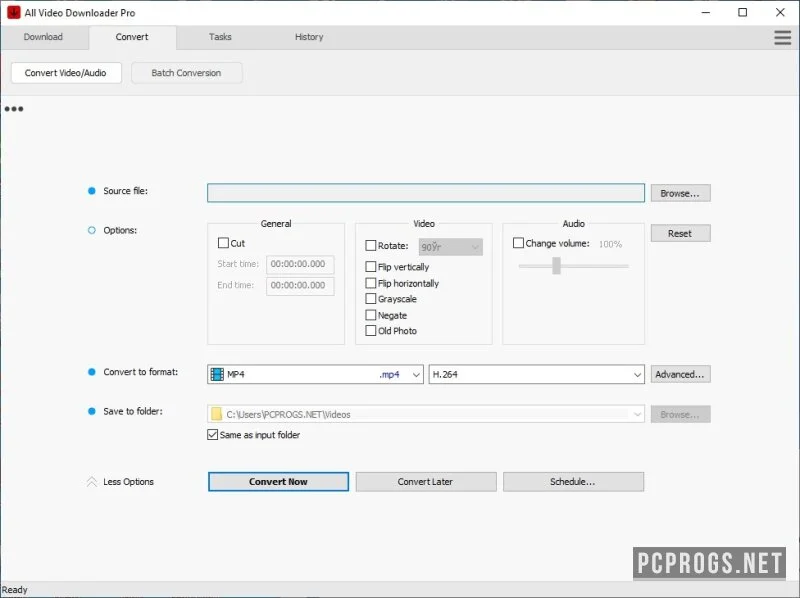Enable the Old Photo effect
The height and width of the screenshot is (598, 800).
click(x=371, y=331)
